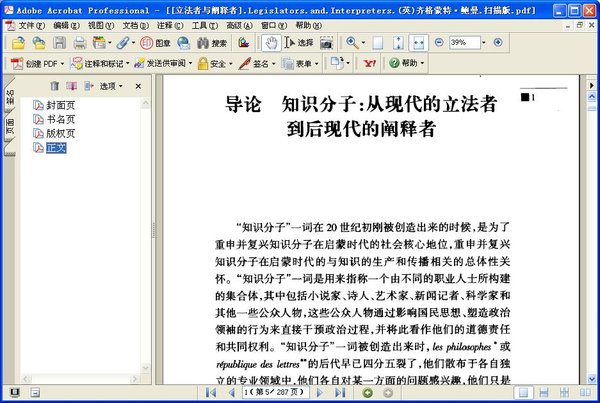Select the 正文 bookmark
Screen dimensions: 600x403
[x=56, y=148]
